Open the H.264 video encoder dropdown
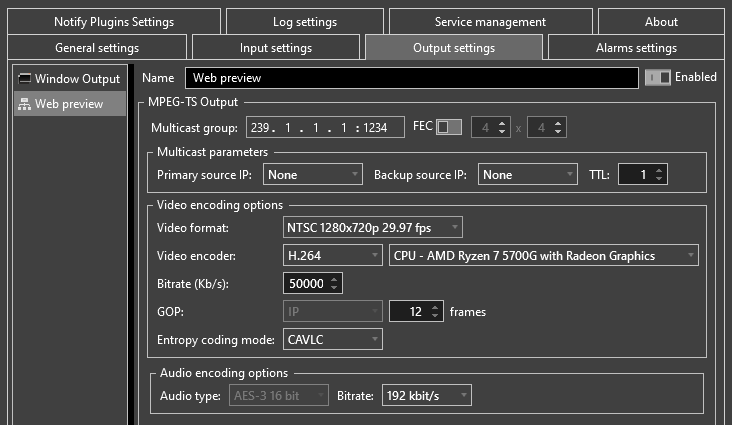The width and height of the screenshot is (732, 425). (x=333, y=255)
